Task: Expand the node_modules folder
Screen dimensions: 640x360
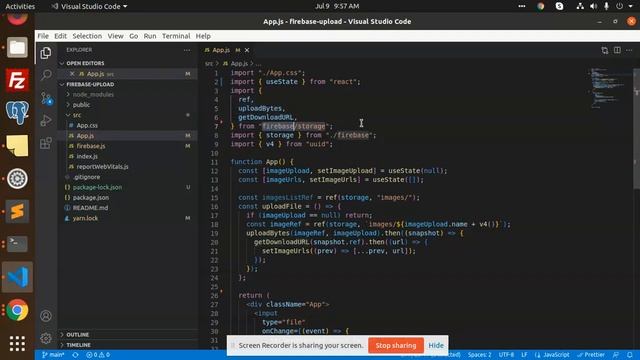Action: (x=93, y=95)
